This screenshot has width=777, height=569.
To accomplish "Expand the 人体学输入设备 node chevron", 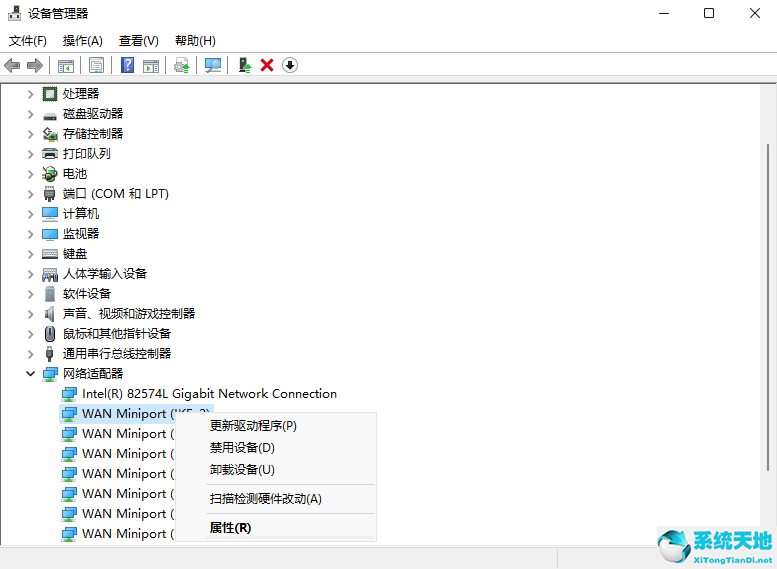I will (31, 274).
